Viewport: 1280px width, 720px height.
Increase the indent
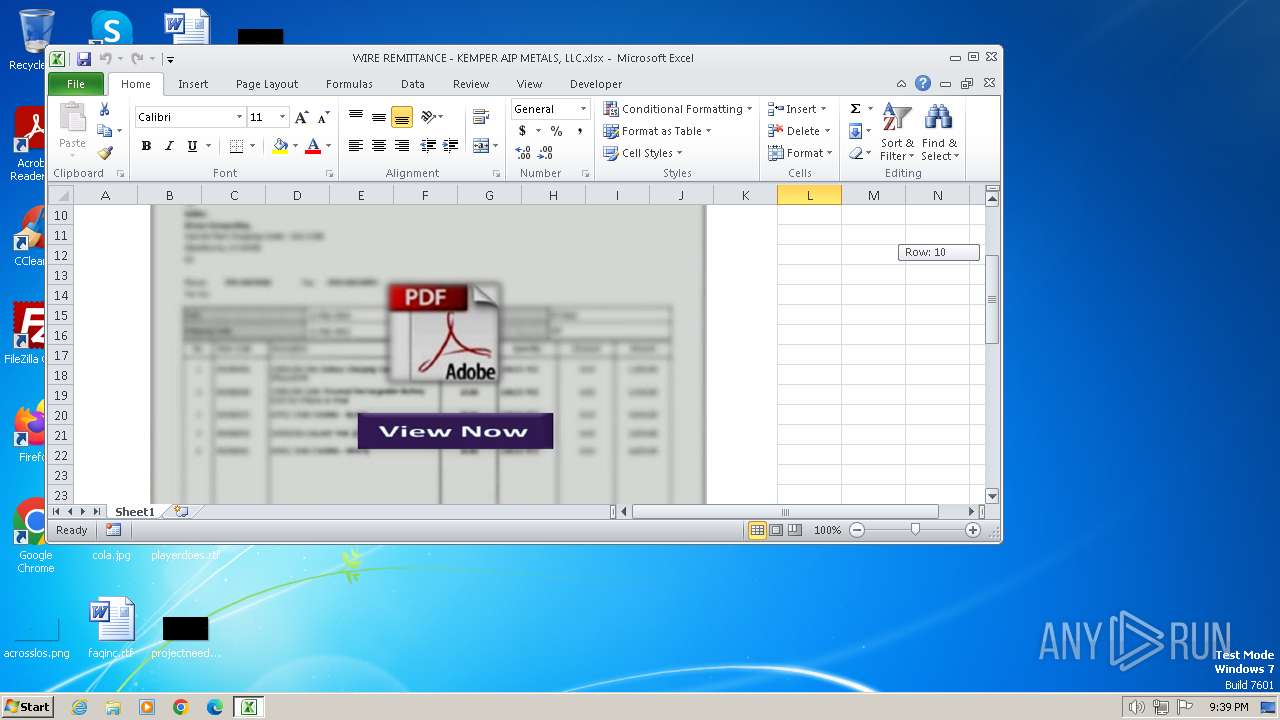tap(451, 146)
